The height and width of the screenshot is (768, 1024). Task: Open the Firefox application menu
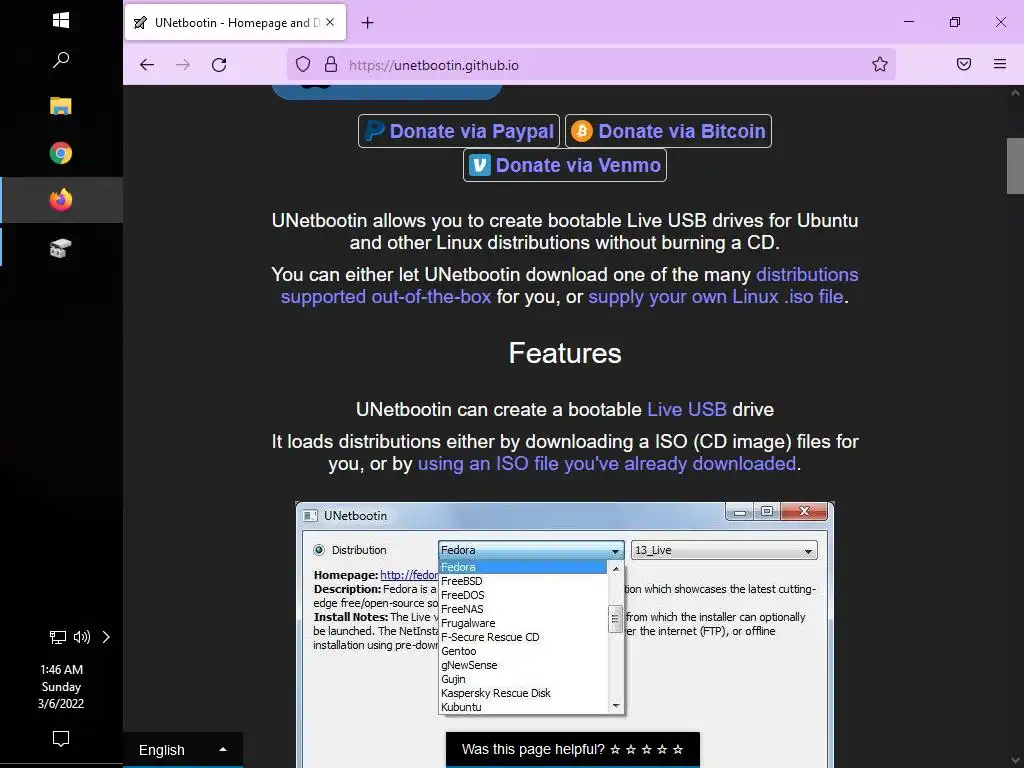tap(1000, 64)
